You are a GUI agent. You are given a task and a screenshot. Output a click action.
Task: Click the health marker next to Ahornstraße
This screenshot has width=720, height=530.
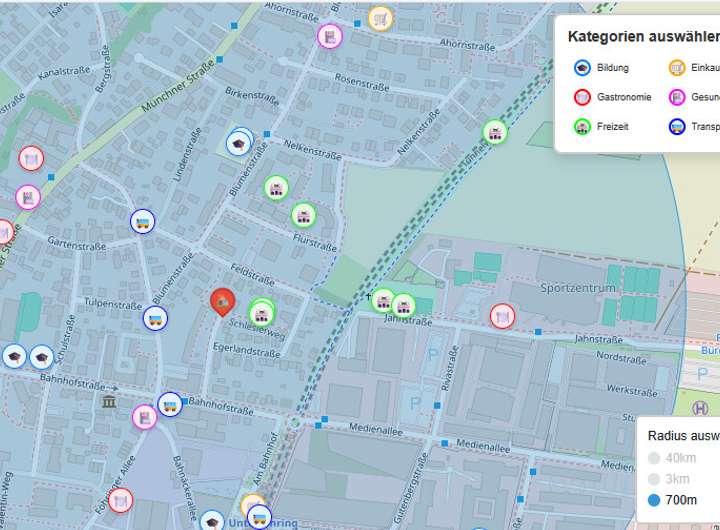tap(330, 36)
